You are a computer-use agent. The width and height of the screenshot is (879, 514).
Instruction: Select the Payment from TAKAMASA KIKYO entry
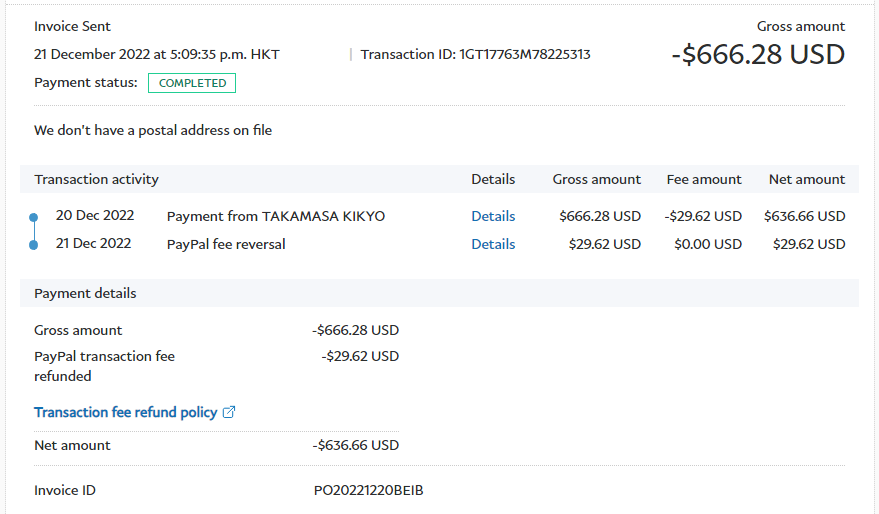pyautogui.click(x=275, y=216)
